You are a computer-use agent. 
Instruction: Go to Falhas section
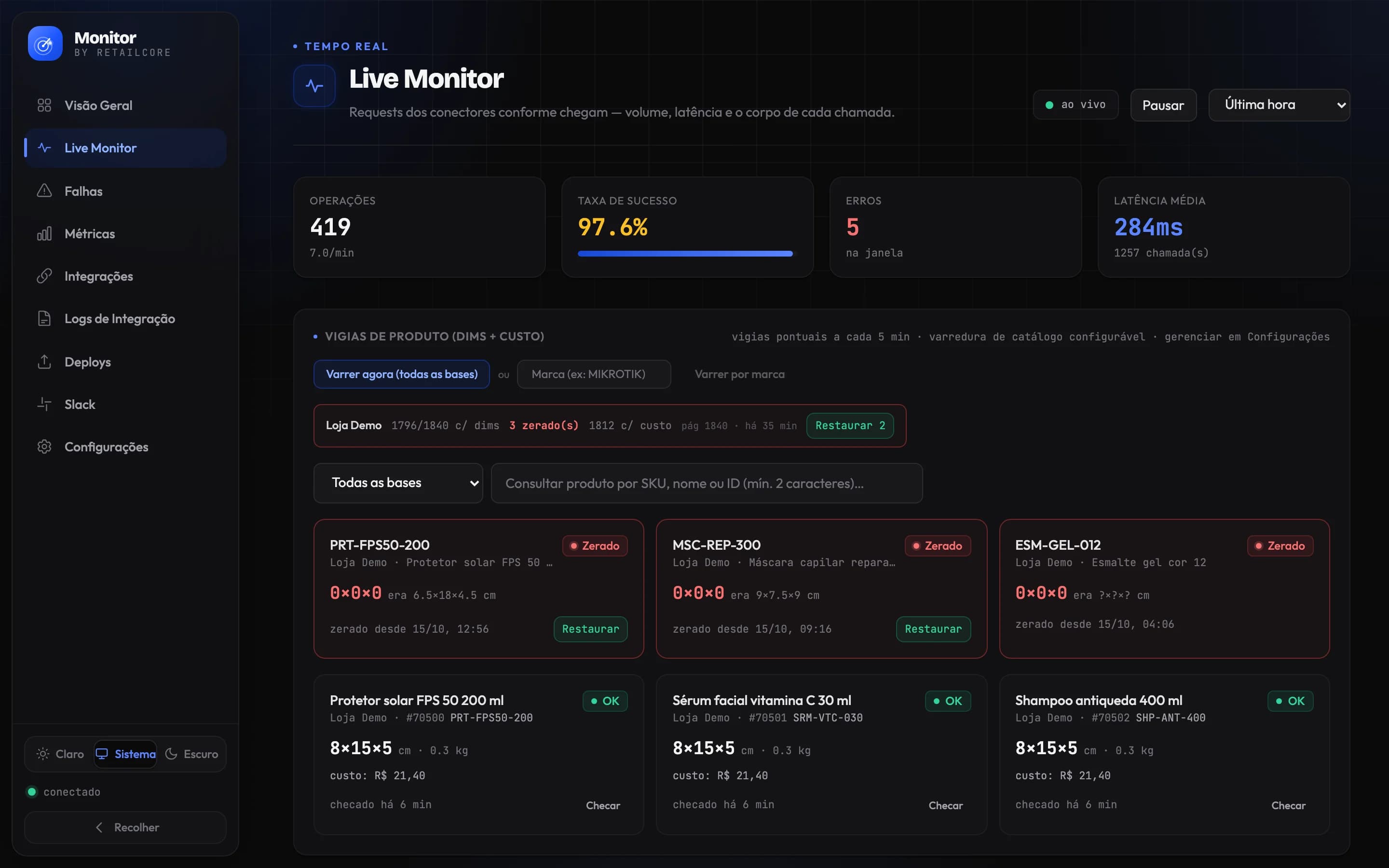point(125,190)
